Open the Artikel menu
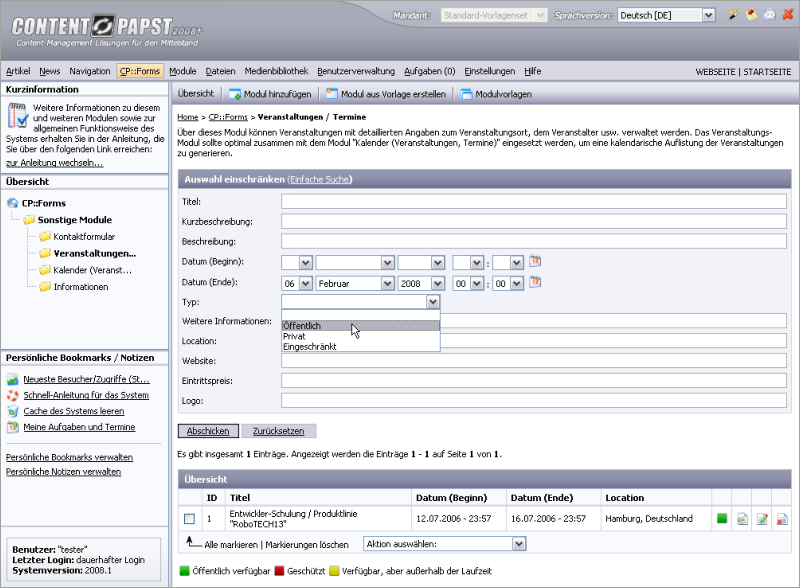Viewport: 800px width, 588px height. [18, 71]
